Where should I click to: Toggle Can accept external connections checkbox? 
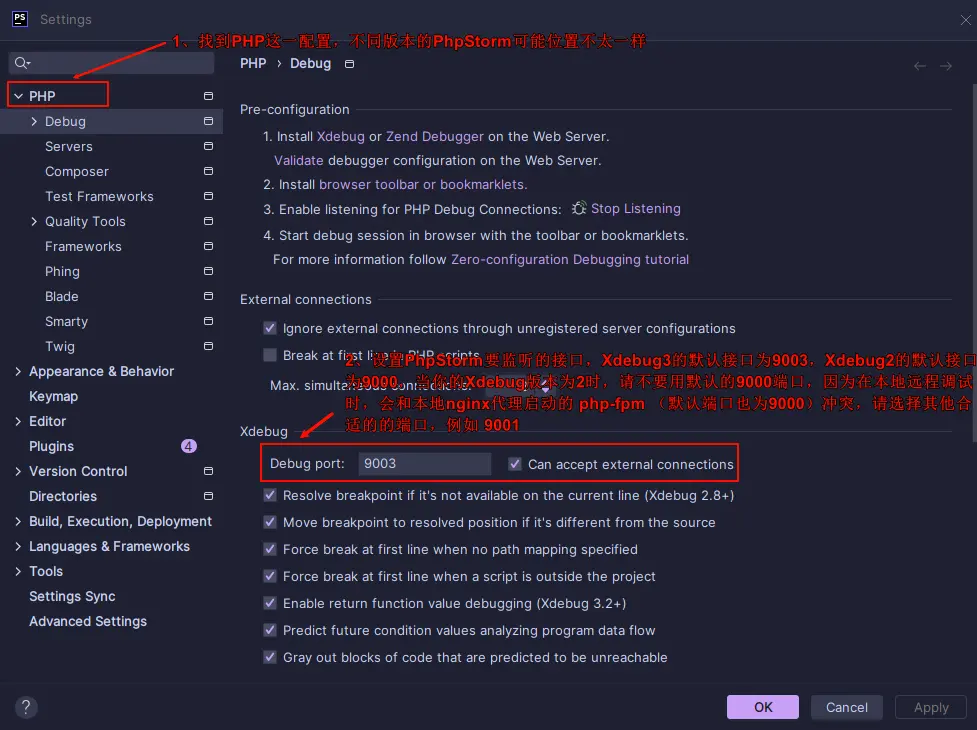pos(515,463)
